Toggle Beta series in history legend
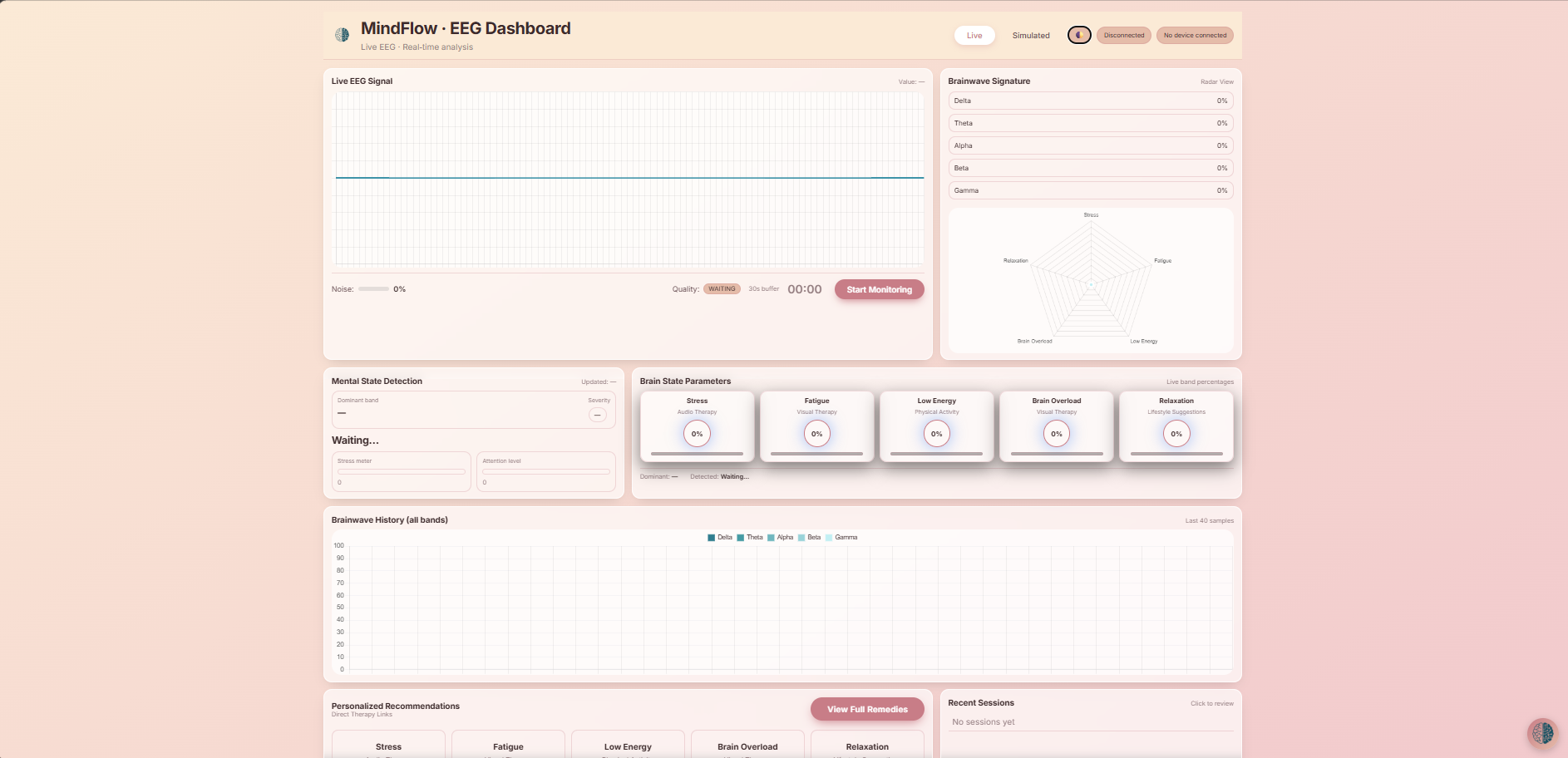 point(810,538)
